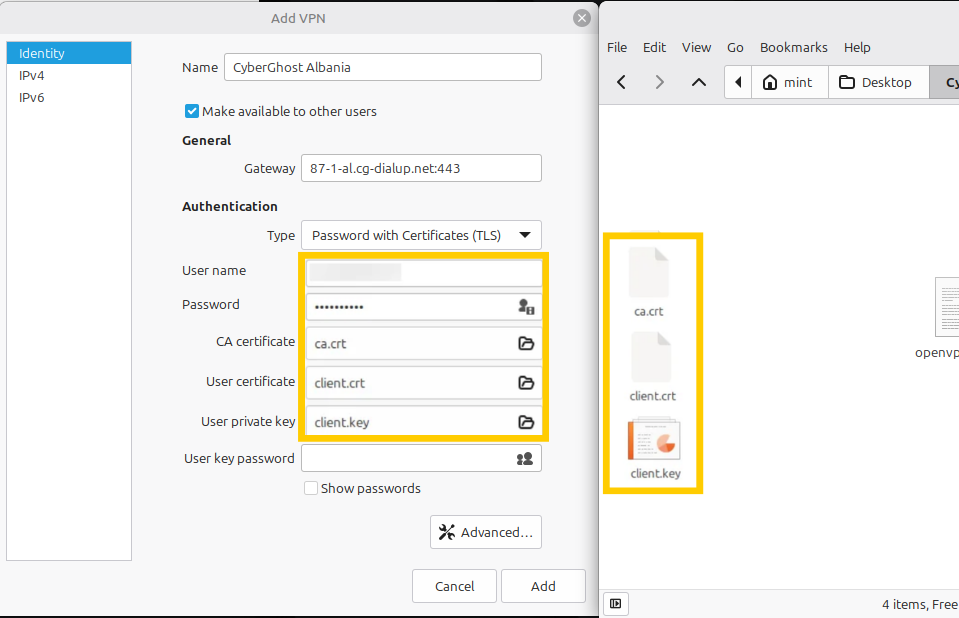This screenshot has height=618, width=959.
Task: Confirm with the Add button
Action: click(x=543, y=586)
